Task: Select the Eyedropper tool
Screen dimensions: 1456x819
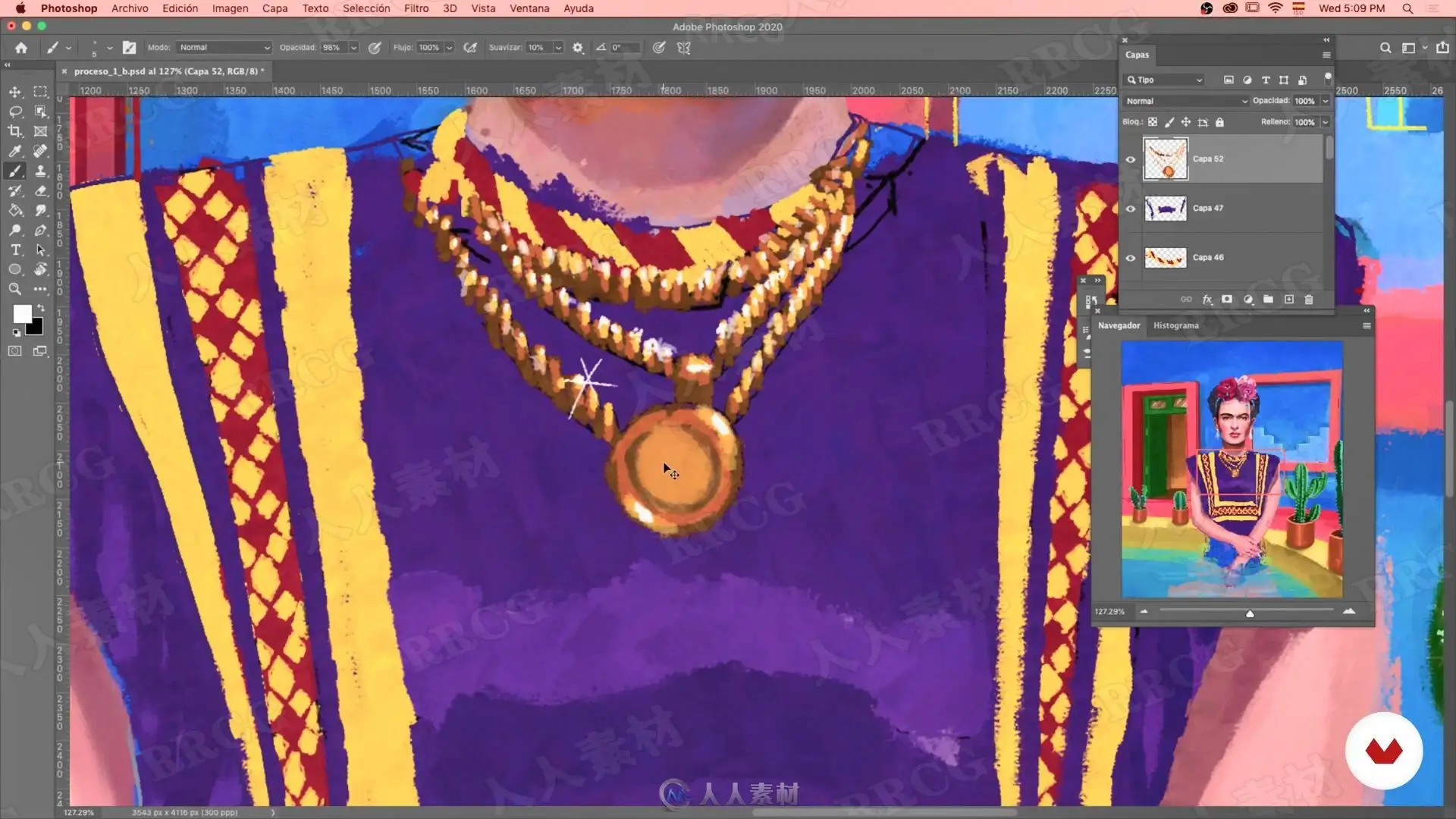Action: pos(14,151)
